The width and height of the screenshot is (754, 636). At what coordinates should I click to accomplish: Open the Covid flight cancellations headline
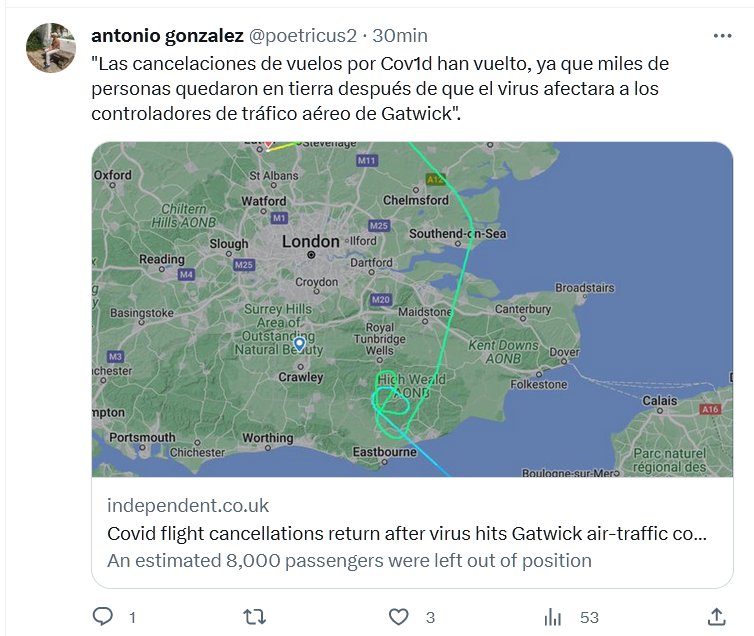click(406, 533)
